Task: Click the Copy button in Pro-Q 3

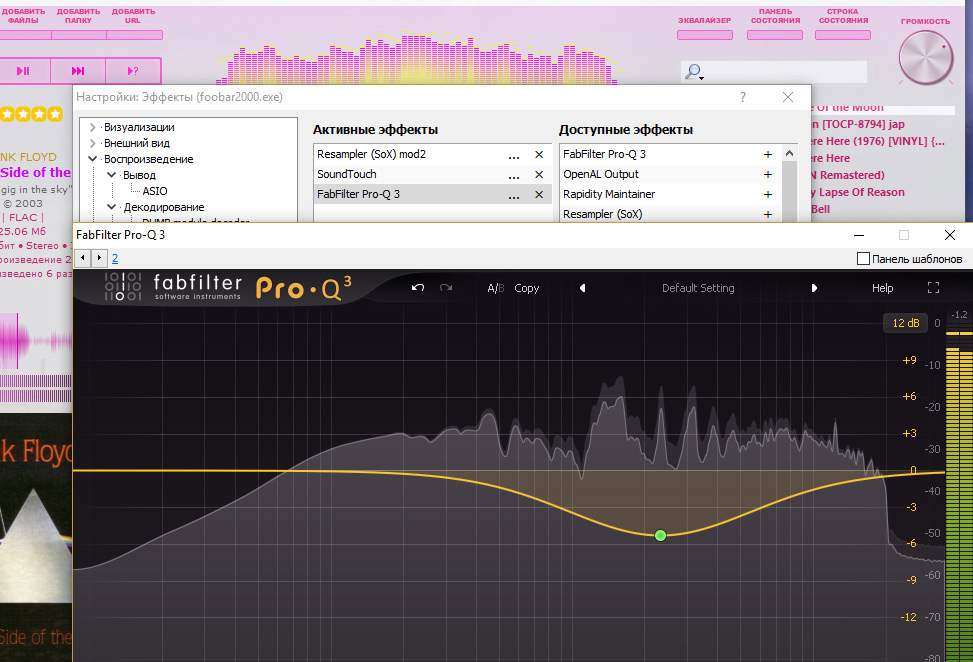Action: point(526,288)
